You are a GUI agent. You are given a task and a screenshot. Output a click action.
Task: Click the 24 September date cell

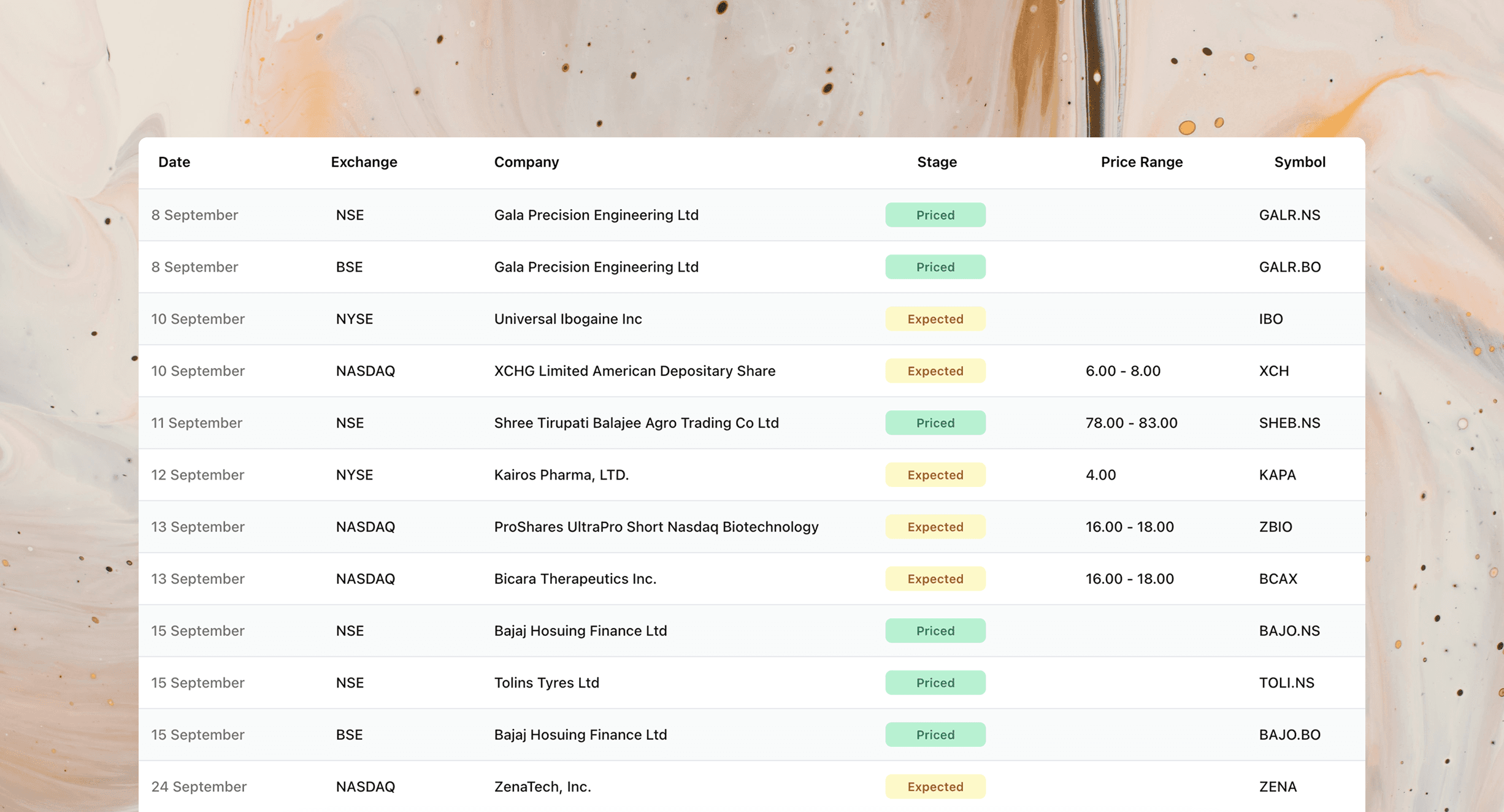pos(199,787)
